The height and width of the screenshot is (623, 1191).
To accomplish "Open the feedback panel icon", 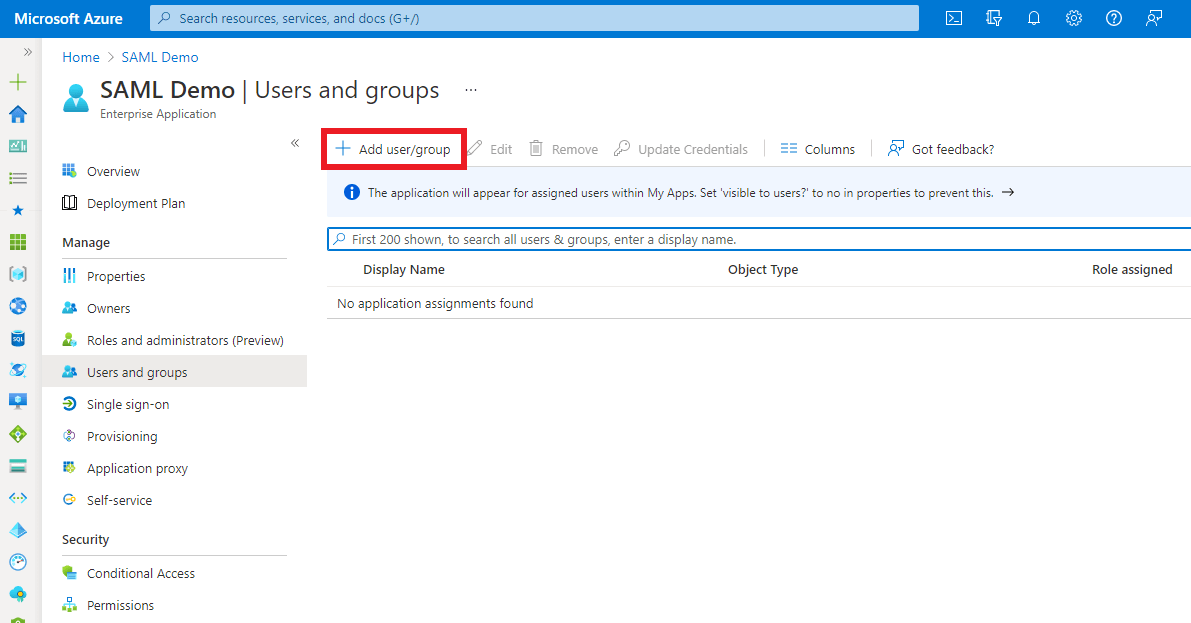I will [x=1154, y=17].
